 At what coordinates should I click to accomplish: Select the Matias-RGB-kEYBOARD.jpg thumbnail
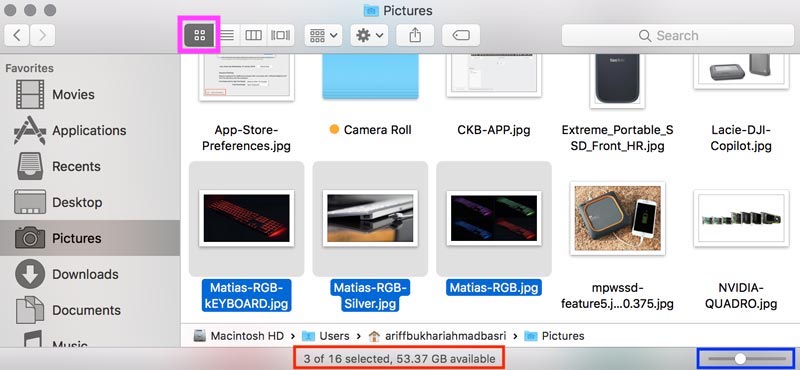pos(246,218)
